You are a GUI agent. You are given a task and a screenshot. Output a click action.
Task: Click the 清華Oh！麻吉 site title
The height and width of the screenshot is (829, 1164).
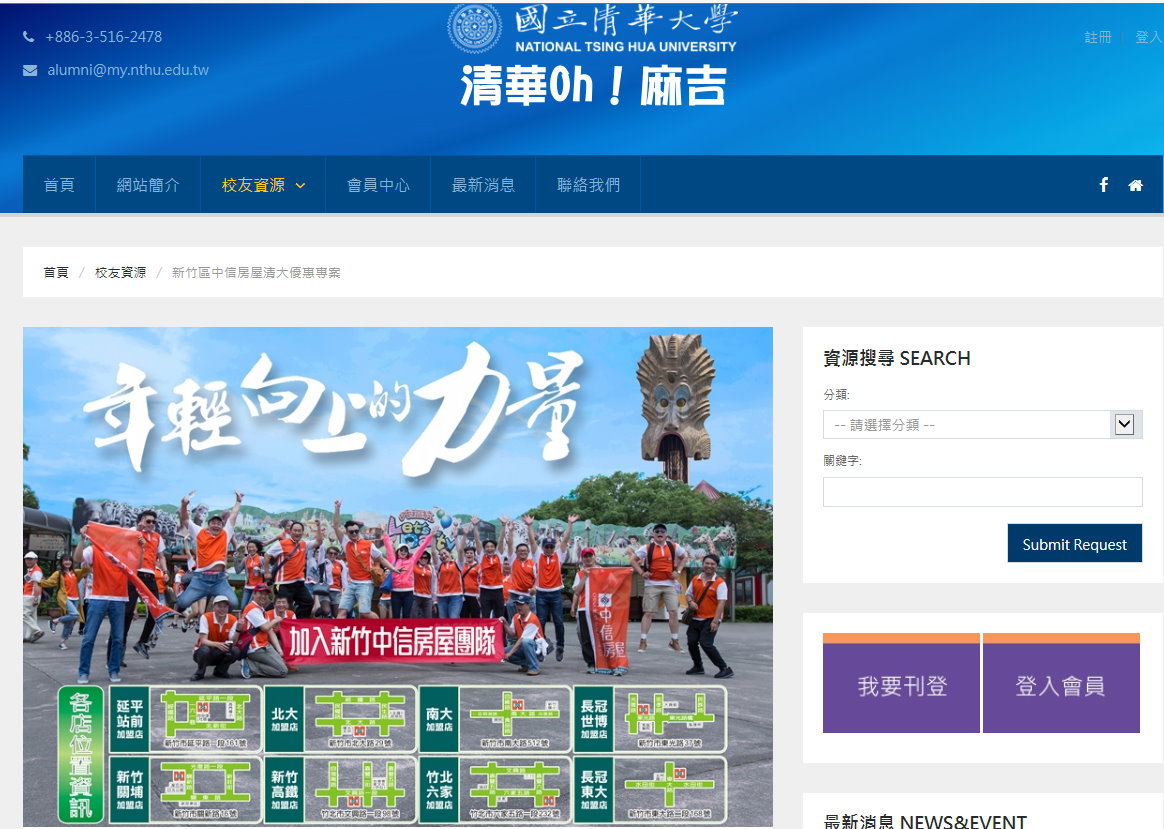(x=593, y=85)
